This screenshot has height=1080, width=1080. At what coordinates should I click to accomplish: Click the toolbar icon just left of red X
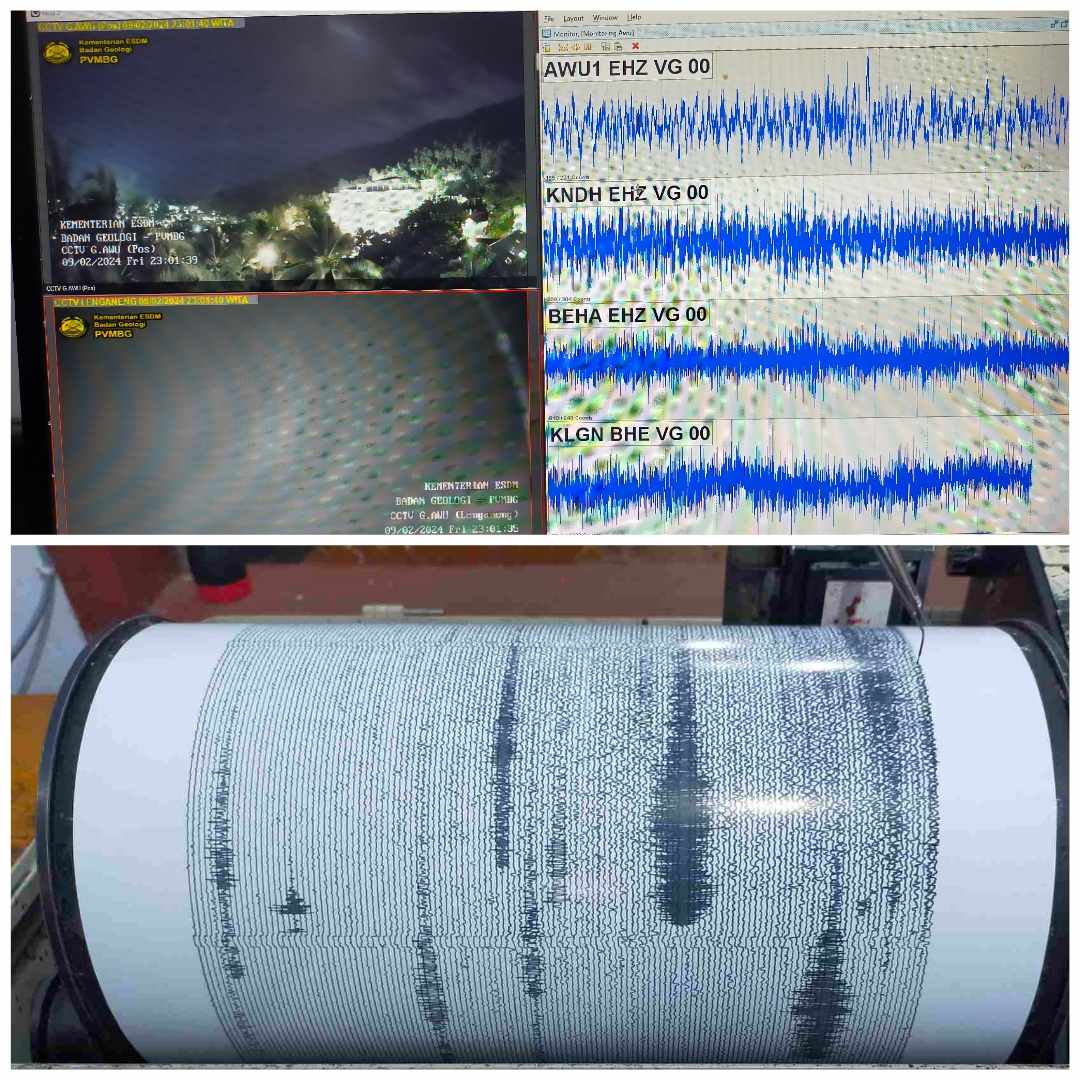[x=619, y=46]
